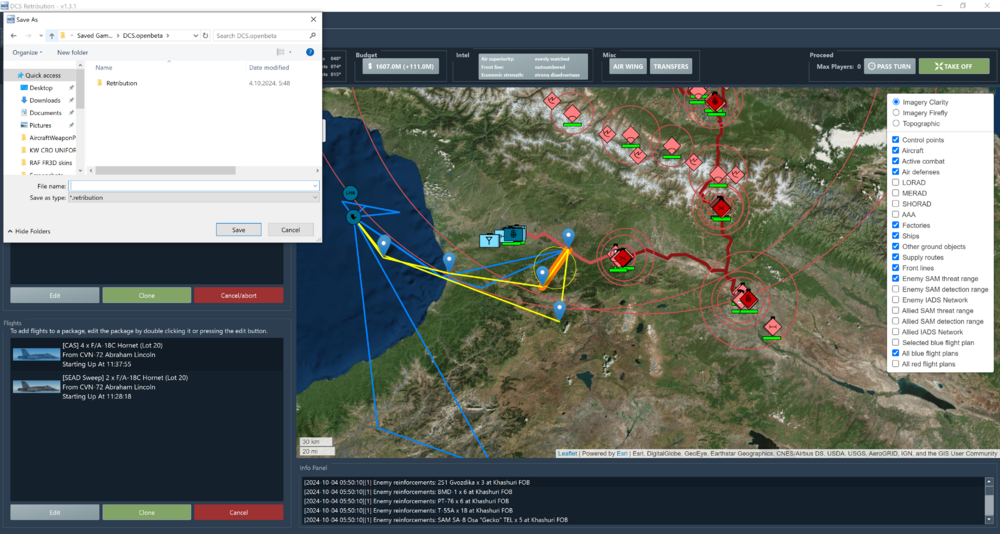Open the blue Help icon in Save As dialog
The width and height of the screenshot is (1000, 534).
pyautogui.click(x=310, y=52)
